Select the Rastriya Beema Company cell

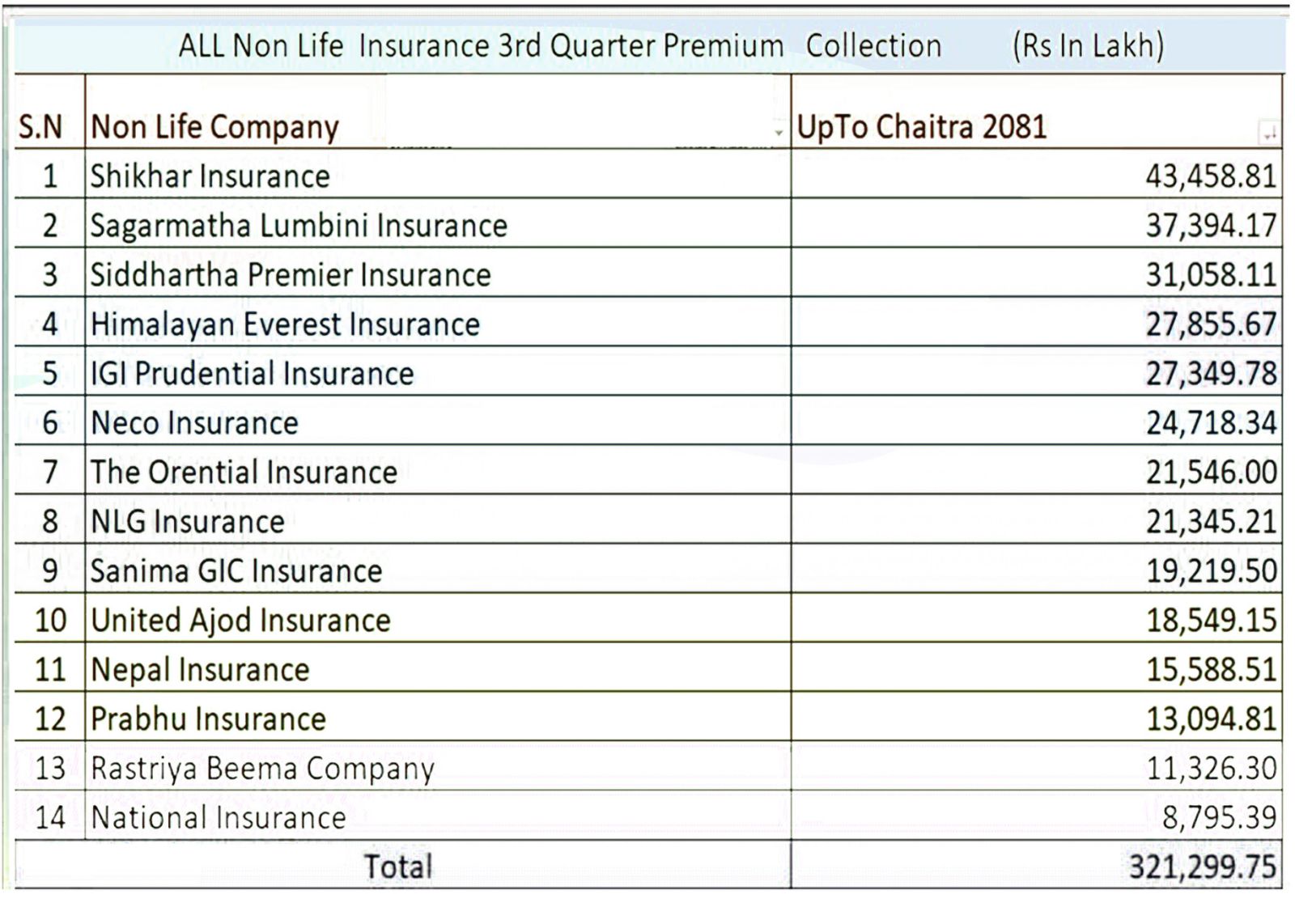coord(262,769)
